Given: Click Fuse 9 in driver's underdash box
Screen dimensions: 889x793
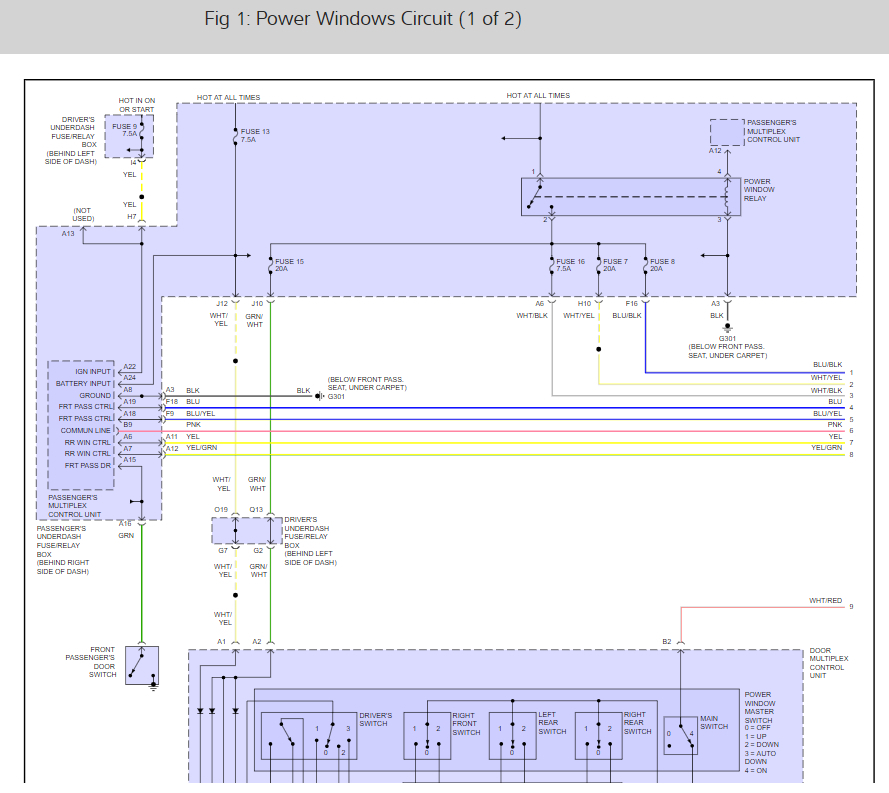Looking at the screenshot, I should click(x=141, y=132).
